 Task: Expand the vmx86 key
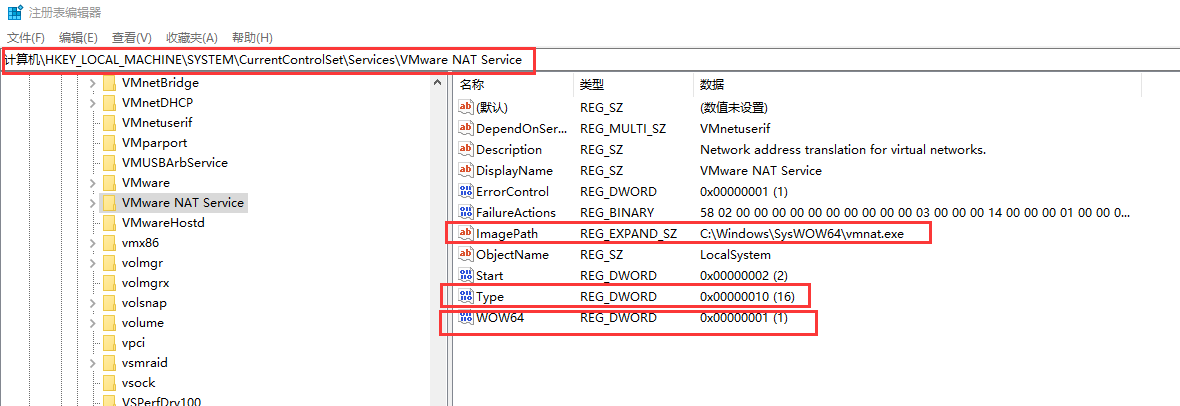coord(92,243)
